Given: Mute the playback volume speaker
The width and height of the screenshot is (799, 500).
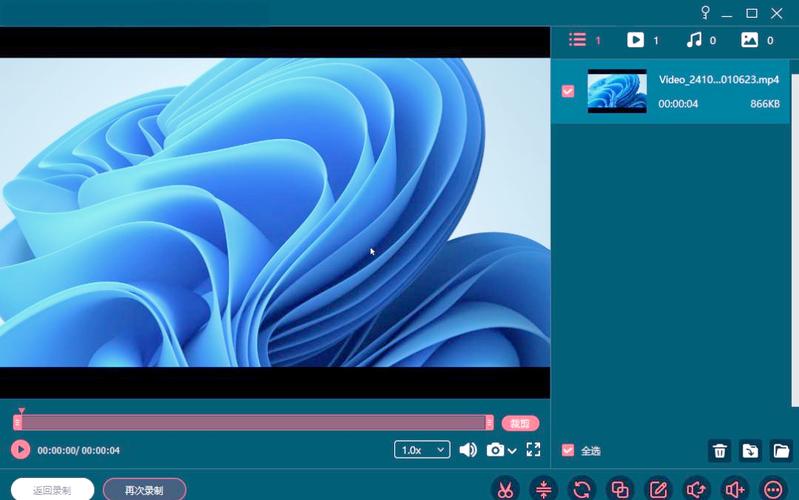Looking at the screenshot, I should point(468,450).
